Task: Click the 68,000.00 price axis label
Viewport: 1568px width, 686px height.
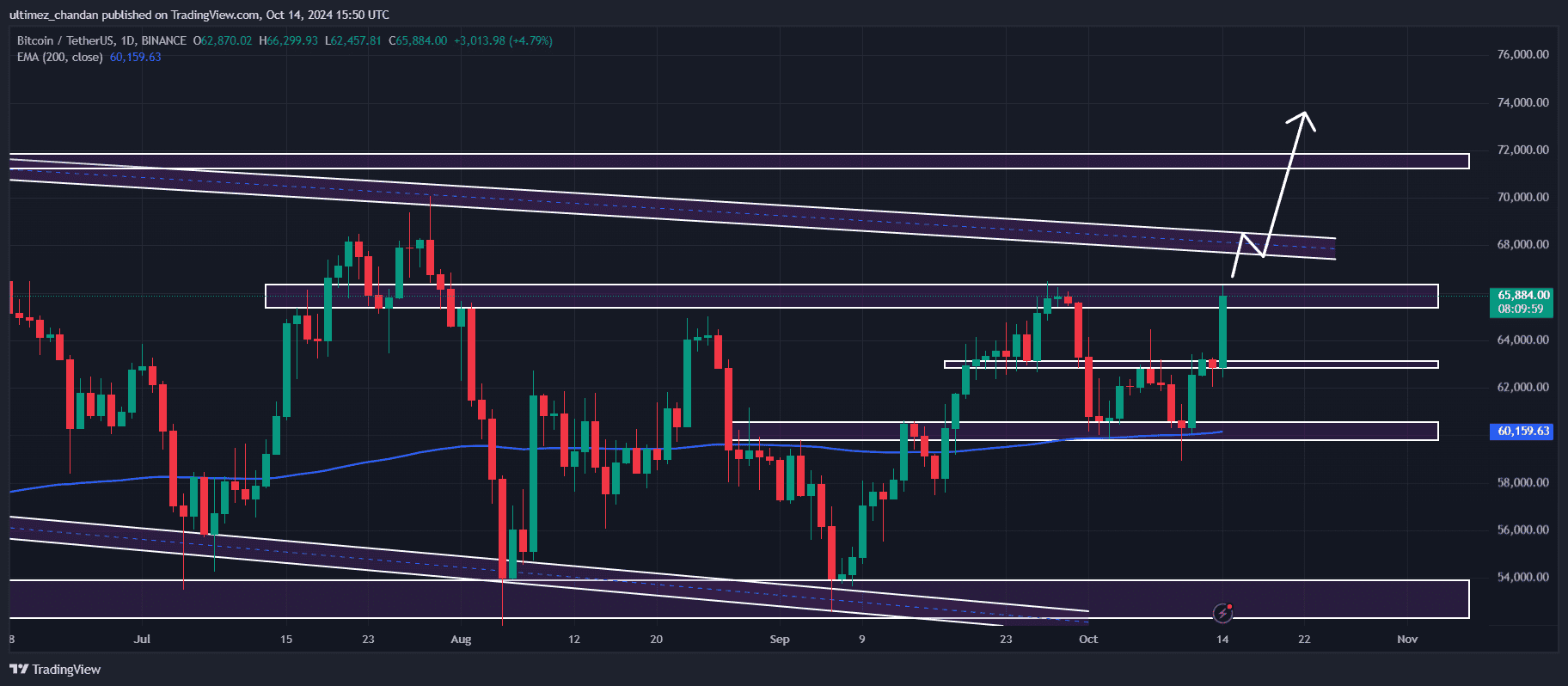Action: pos(1522,244)
